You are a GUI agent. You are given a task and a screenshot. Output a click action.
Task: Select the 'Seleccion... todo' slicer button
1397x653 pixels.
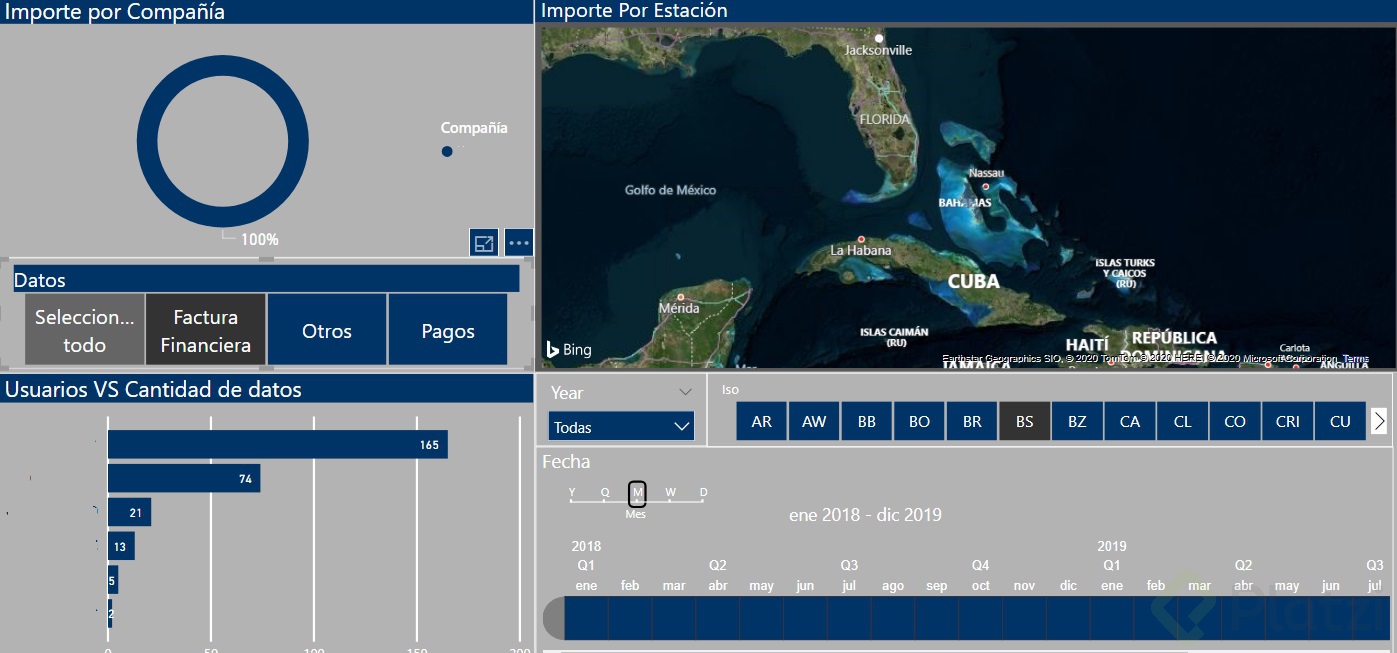click(85, 330)
